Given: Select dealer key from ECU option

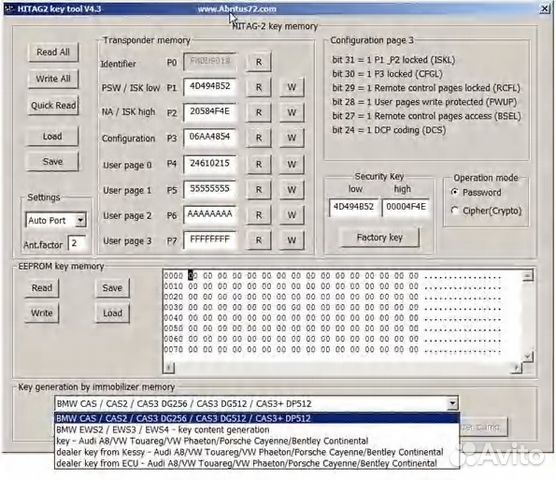Looking at the screenshot, I should (257, 463).
